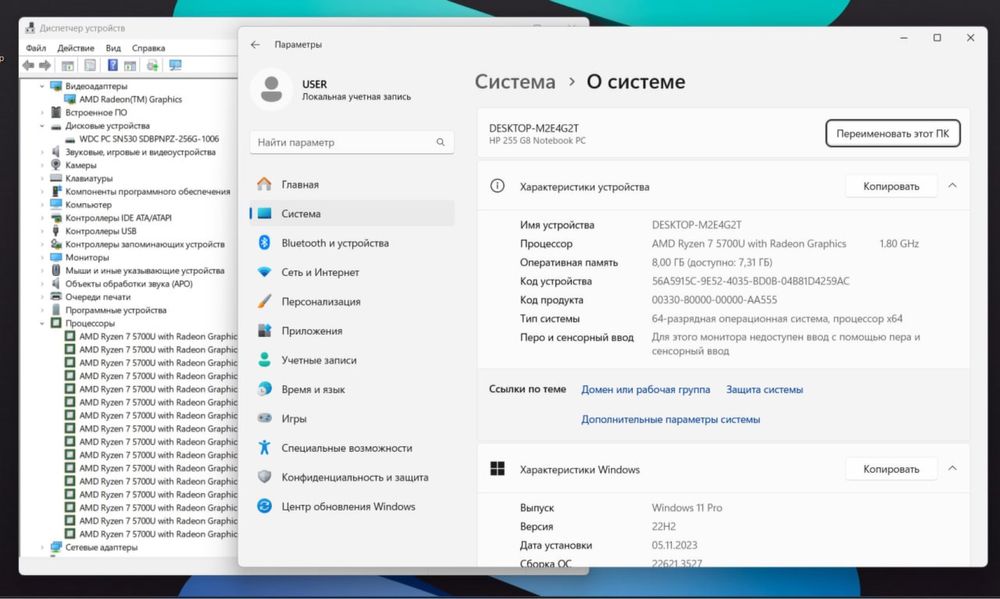Click the scan for hardware changes monitor icon

175,65
